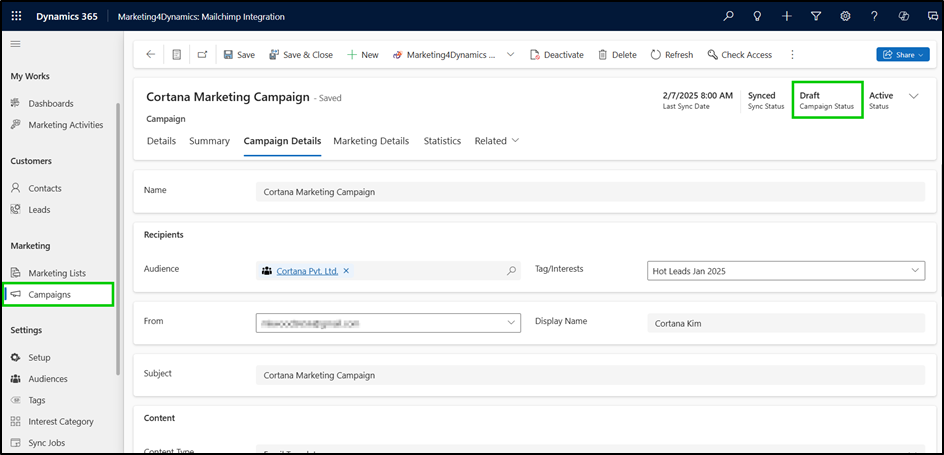Click the lightbulb assistant icon
This screenshot has width=944, height=455.
pos(757,17)
